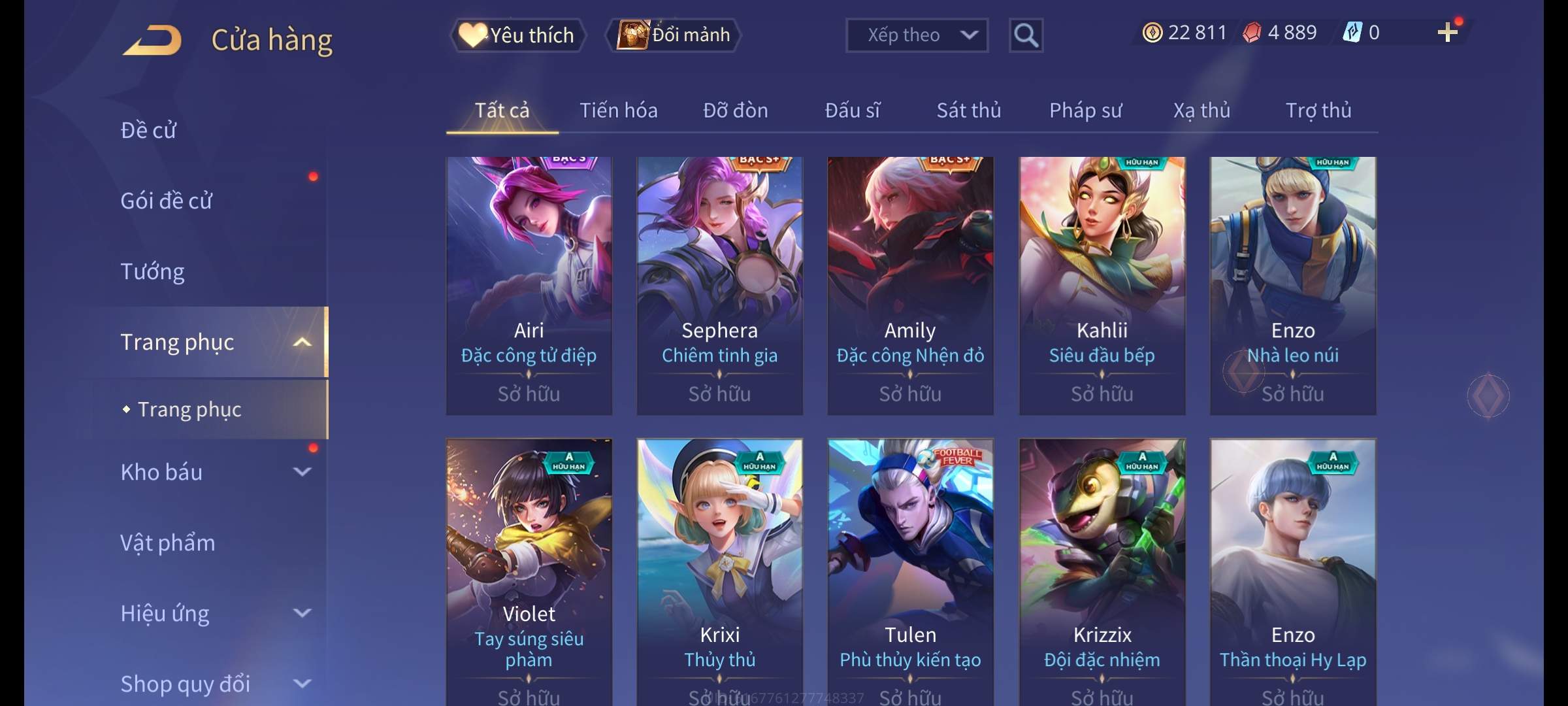The width and height of the screenshot is (1568, 706).
Task: Tap the golden back arrow icon
Action: pos(152,41)
